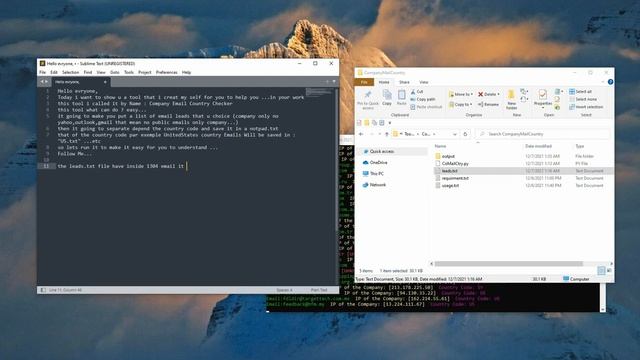Click the terminal window scrollbar down arrow
Screen dimensions: 640x360
coord(602,309)
